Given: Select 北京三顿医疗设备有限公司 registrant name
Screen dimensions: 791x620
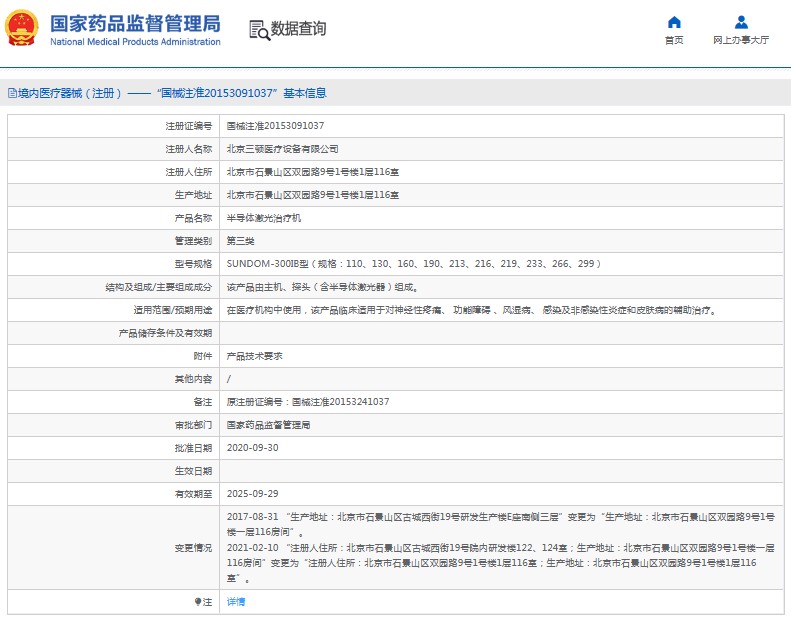Looking at the screenshot, I should click(282, 149).
